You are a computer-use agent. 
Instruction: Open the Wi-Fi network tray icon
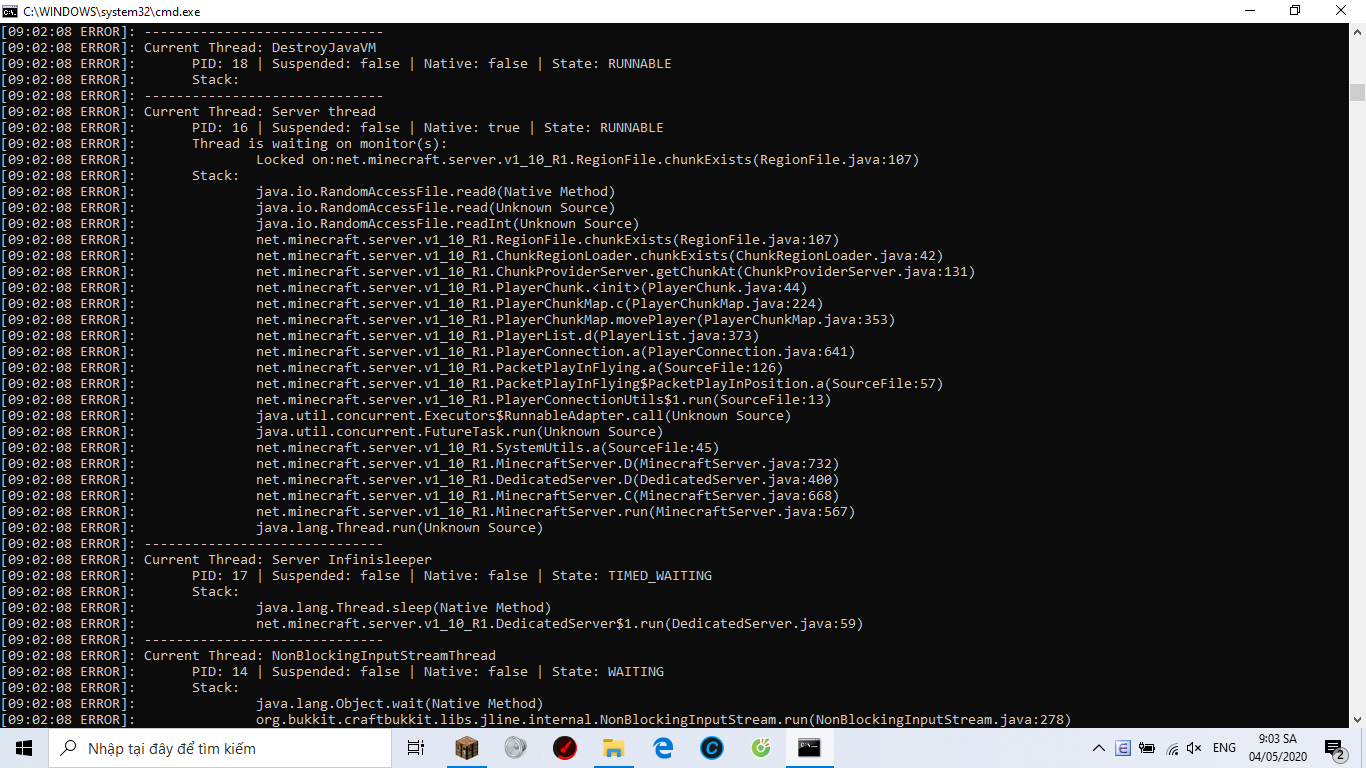tap(1171, 748)
